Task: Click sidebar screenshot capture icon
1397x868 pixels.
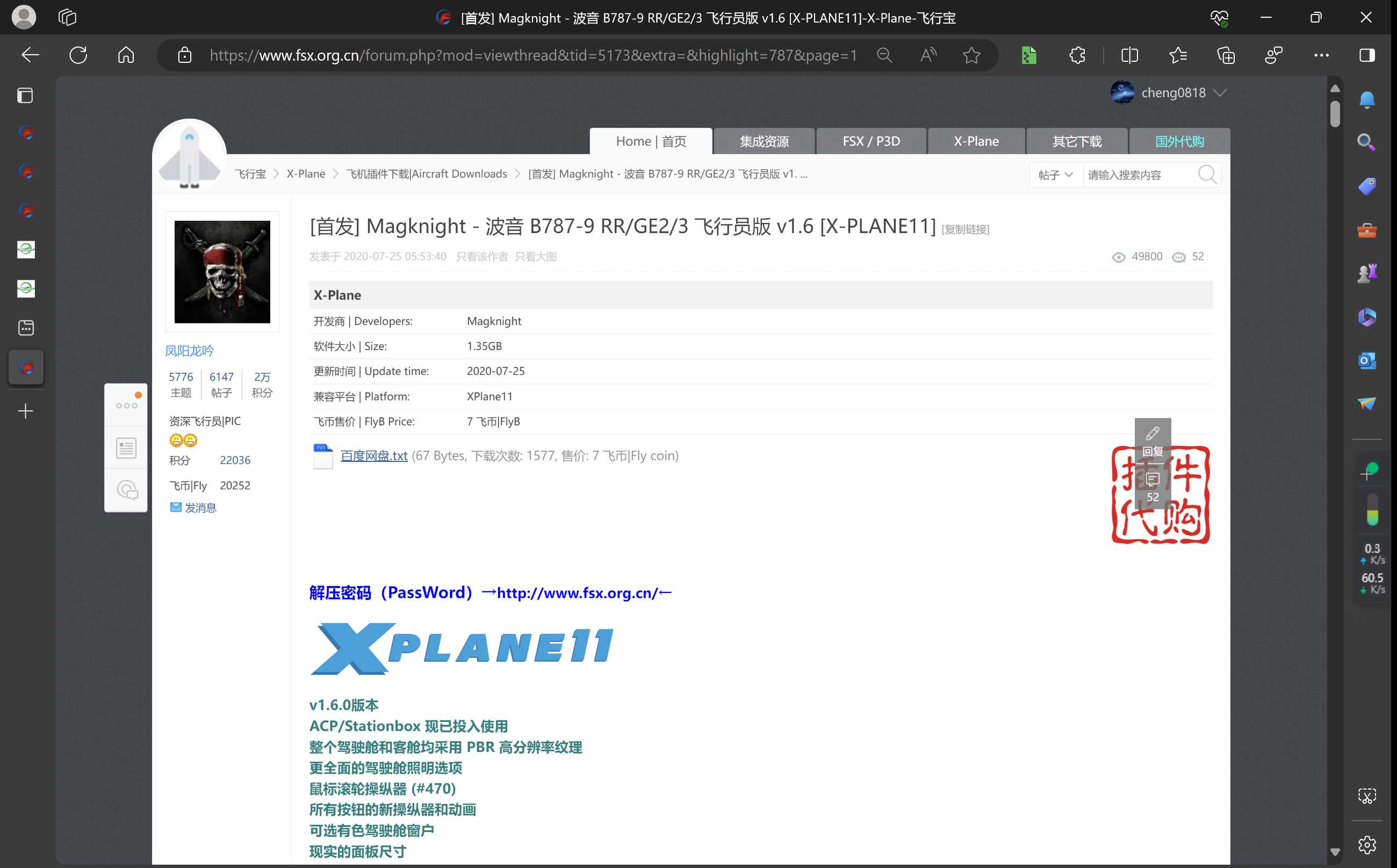Action: (x=1367, y=795)
